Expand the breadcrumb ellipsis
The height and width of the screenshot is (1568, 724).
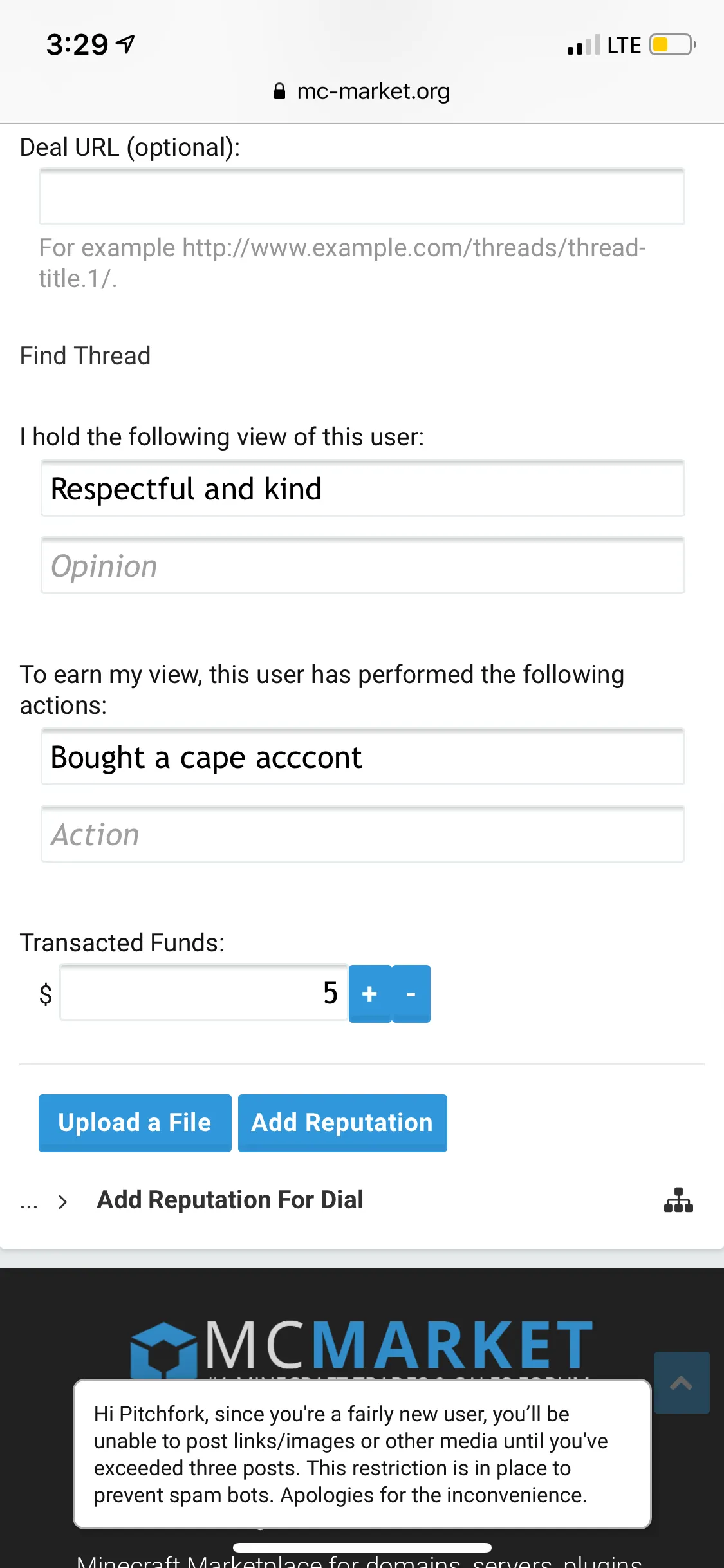coord(29,1202)
